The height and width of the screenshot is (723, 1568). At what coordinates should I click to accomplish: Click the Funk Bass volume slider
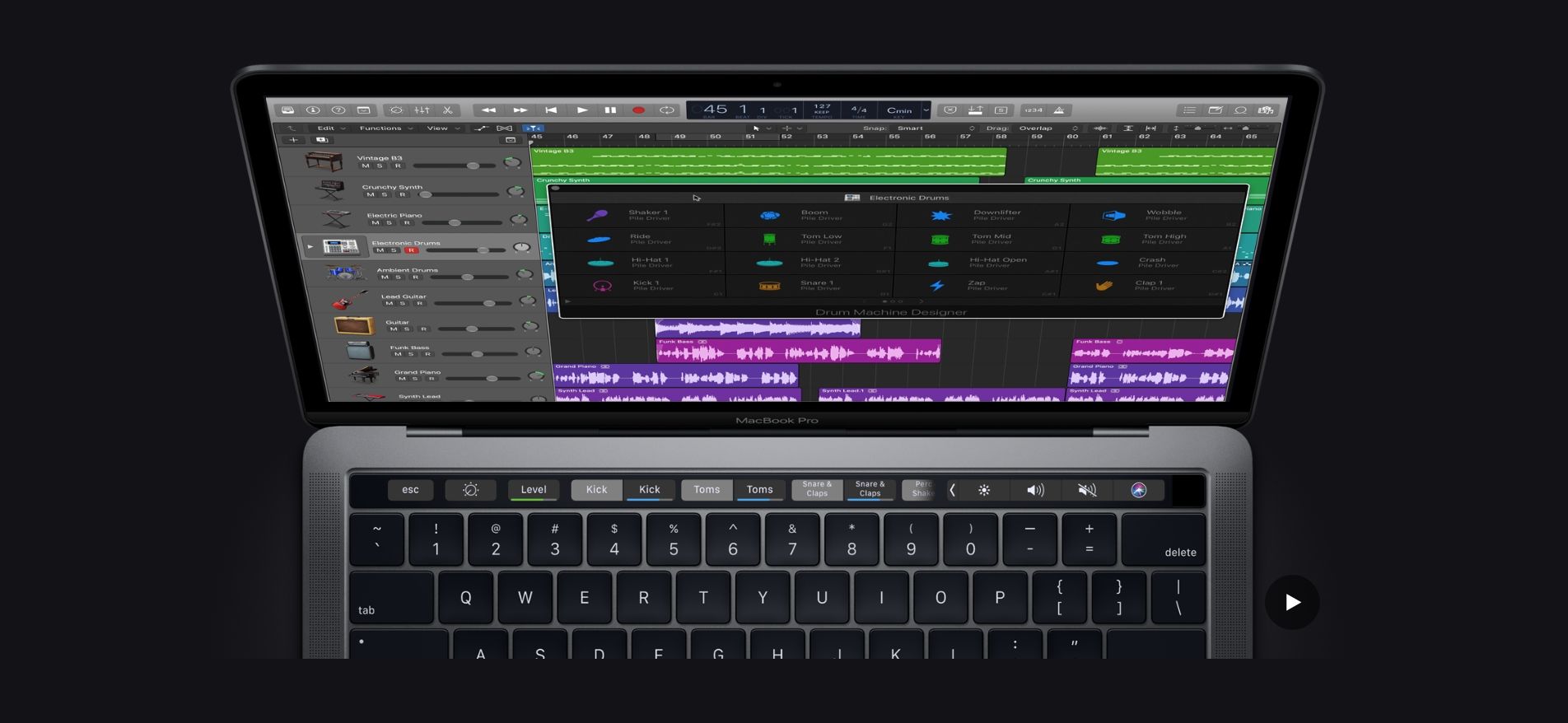tap(478, 354)
